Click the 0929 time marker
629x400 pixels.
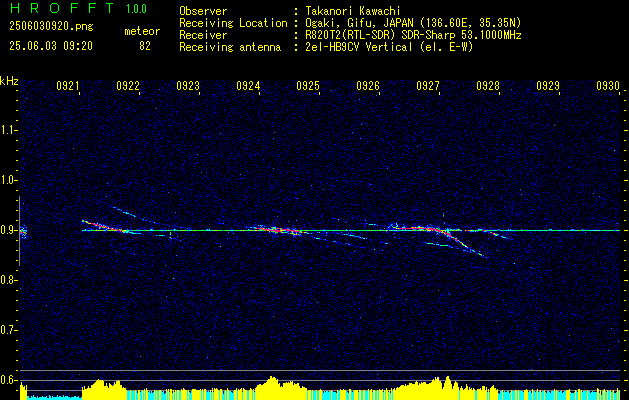tap(548, 86)
